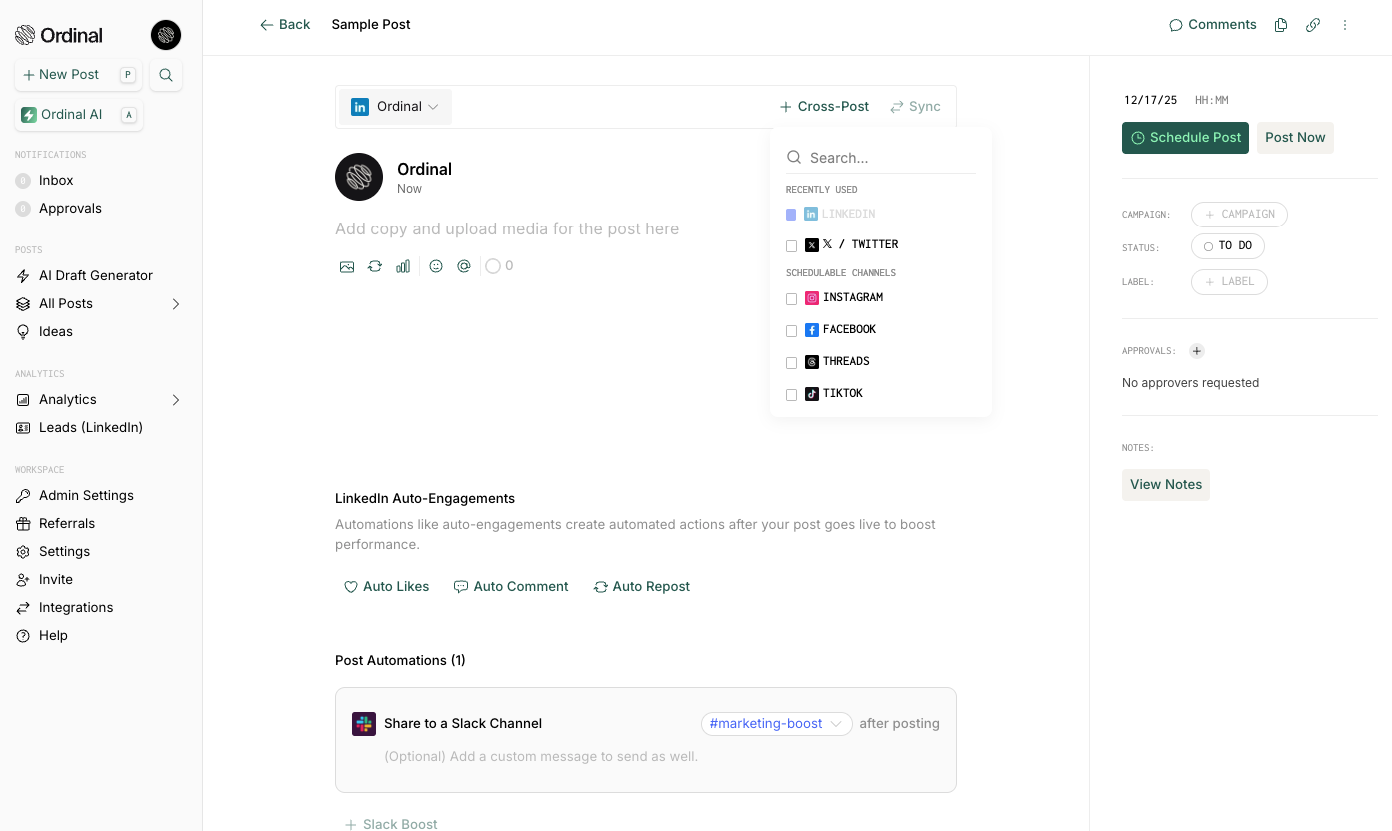Click the channel Search field
Screen dimensions: 1392x831
[x=881, y=158]
